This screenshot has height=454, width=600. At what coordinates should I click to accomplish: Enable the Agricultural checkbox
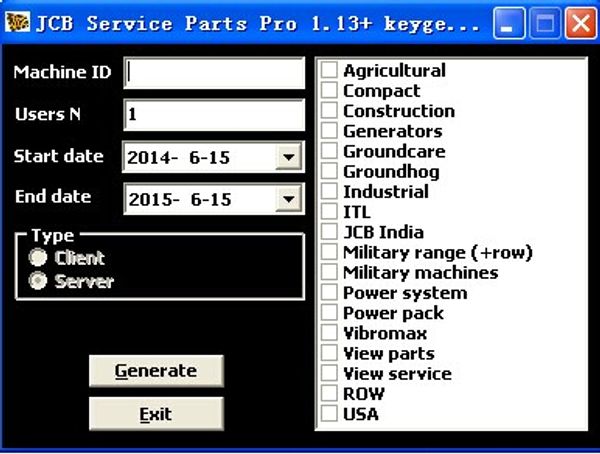tap(329, 70)
